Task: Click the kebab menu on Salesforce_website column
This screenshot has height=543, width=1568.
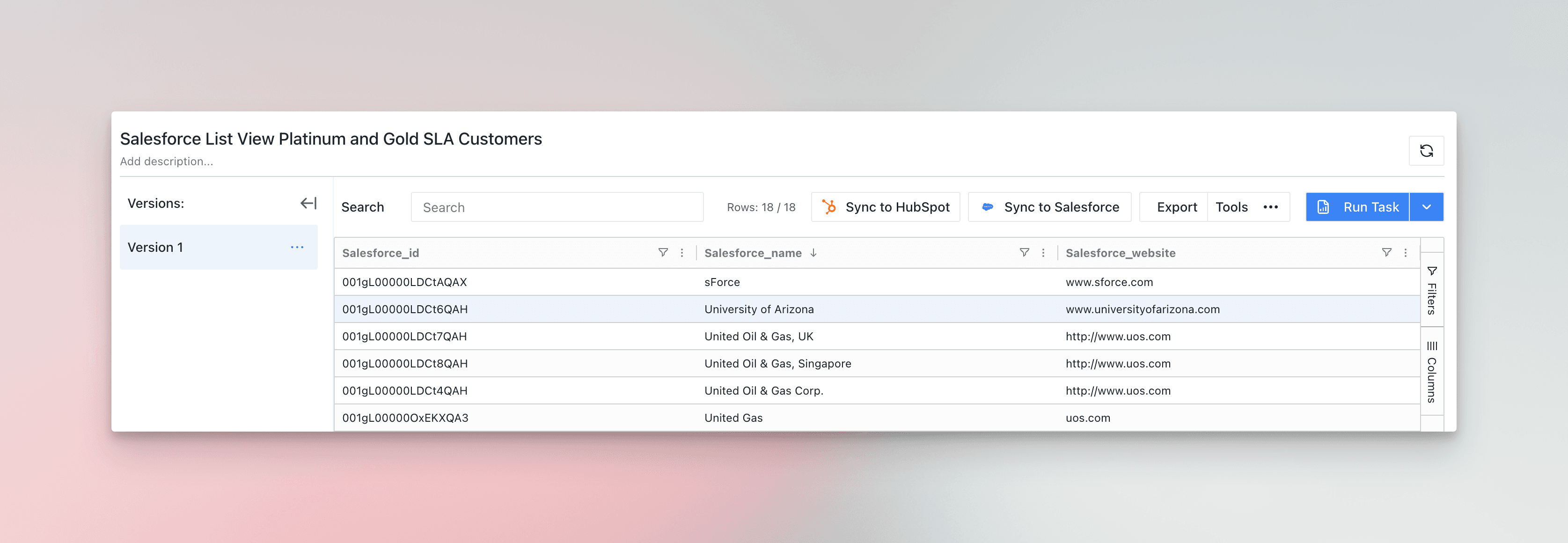Action: (x=1406, y=253)
